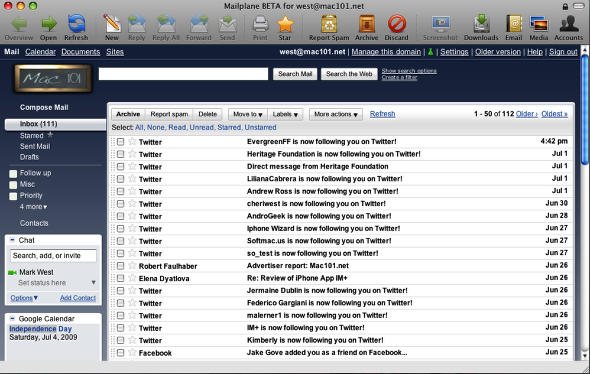Viewport: 590px width, 374px height.
Task: Check the EvergreenFF message checkbox
Action: point(120,142)
